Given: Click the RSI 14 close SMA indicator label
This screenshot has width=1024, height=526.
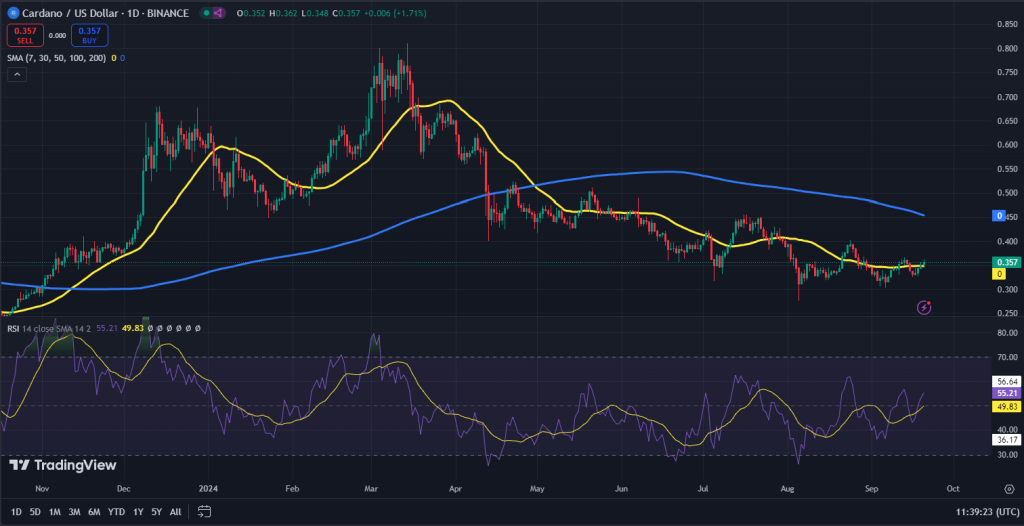Looking at the screenshot, I should point(50,329).
